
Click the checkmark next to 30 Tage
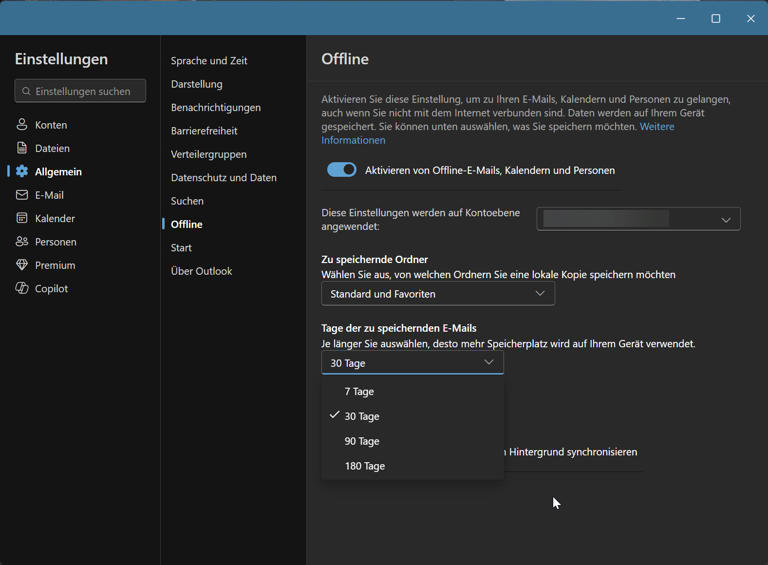click(335, 415)
